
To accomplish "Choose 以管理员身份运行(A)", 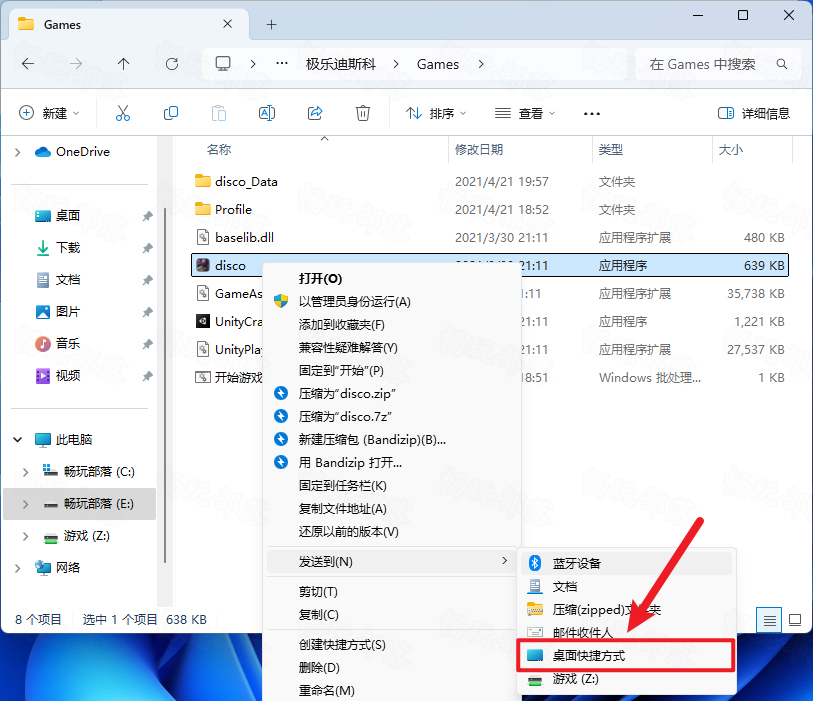I will [393, 302].
